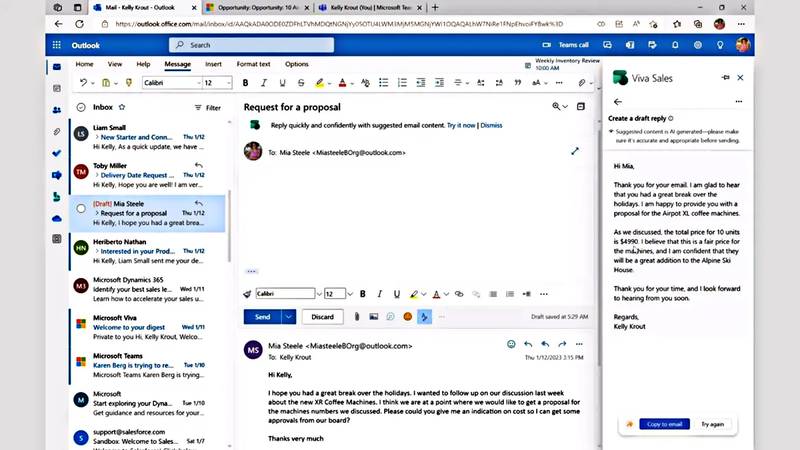Expand the Liam Small conversation thread
This screenshot has height=450, width=800.
pyautogui.click(x=97, y=137)
